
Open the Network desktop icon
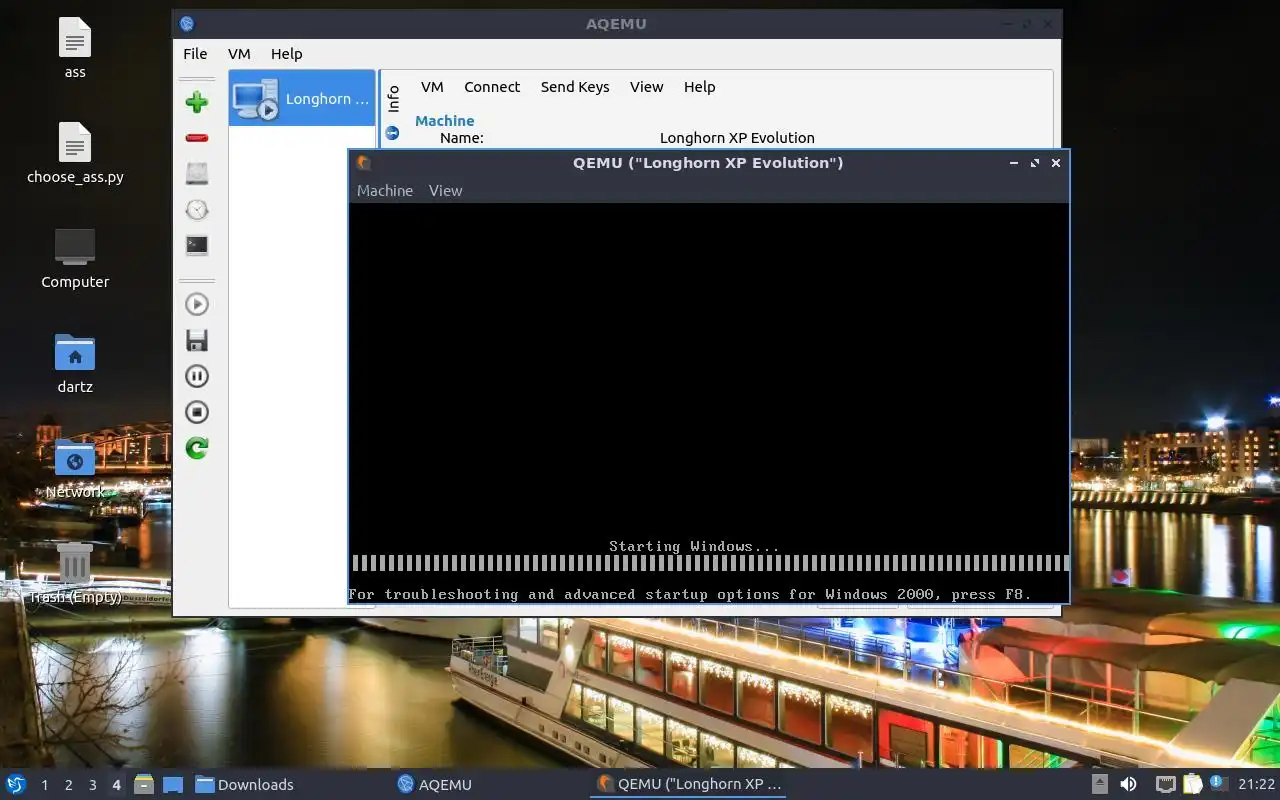tap(75, 468)
